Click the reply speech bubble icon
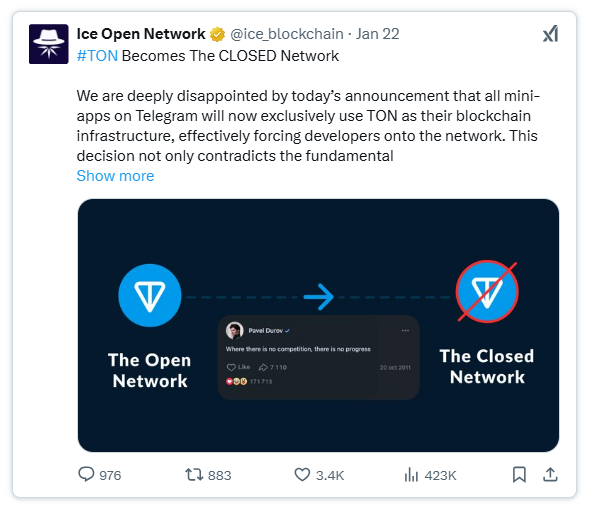Image resolution: width=593 pixels, height=509 pixels. 86,474
